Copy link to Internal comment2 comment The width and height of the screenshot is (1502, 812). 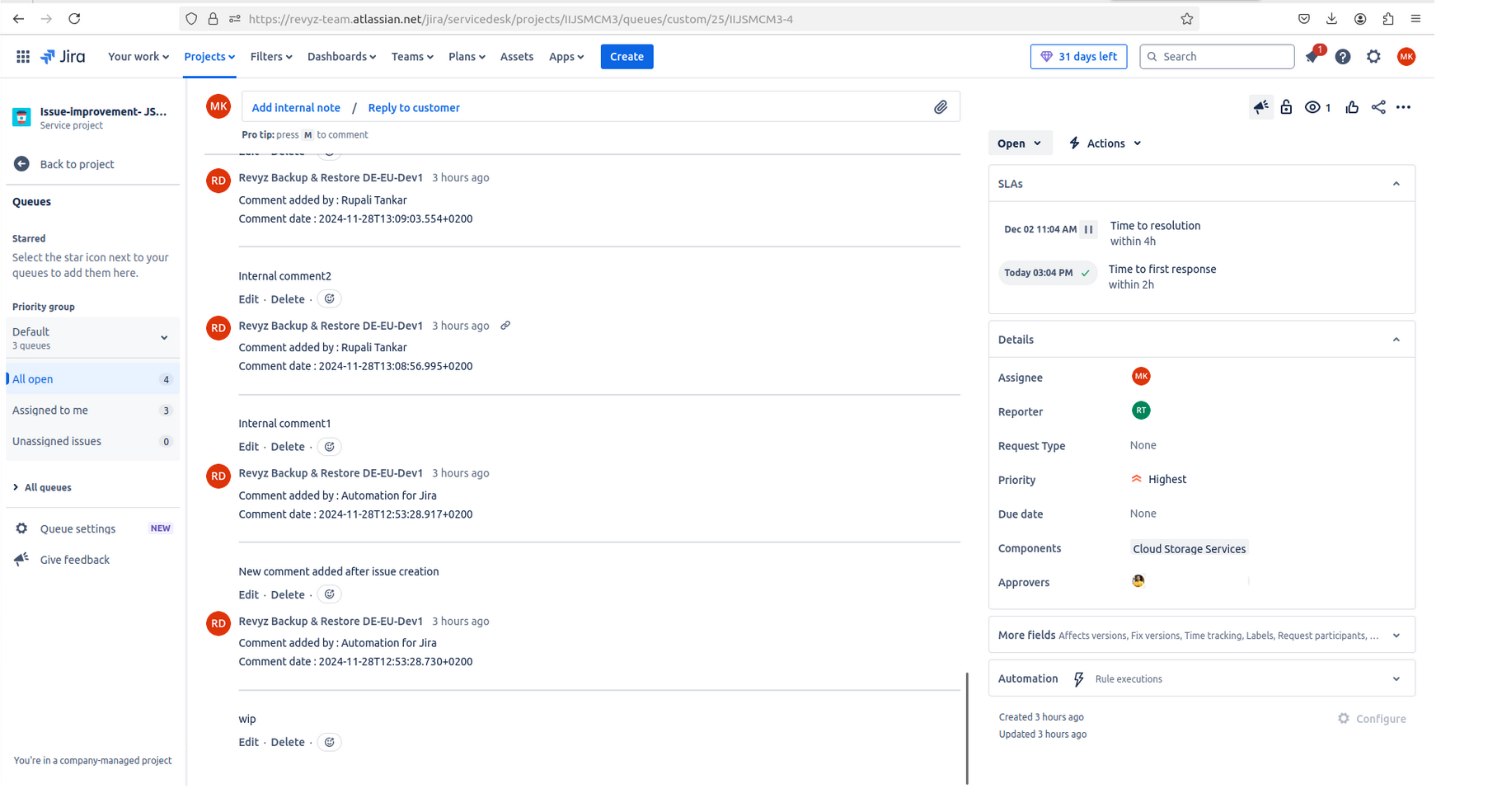[505, 326]
